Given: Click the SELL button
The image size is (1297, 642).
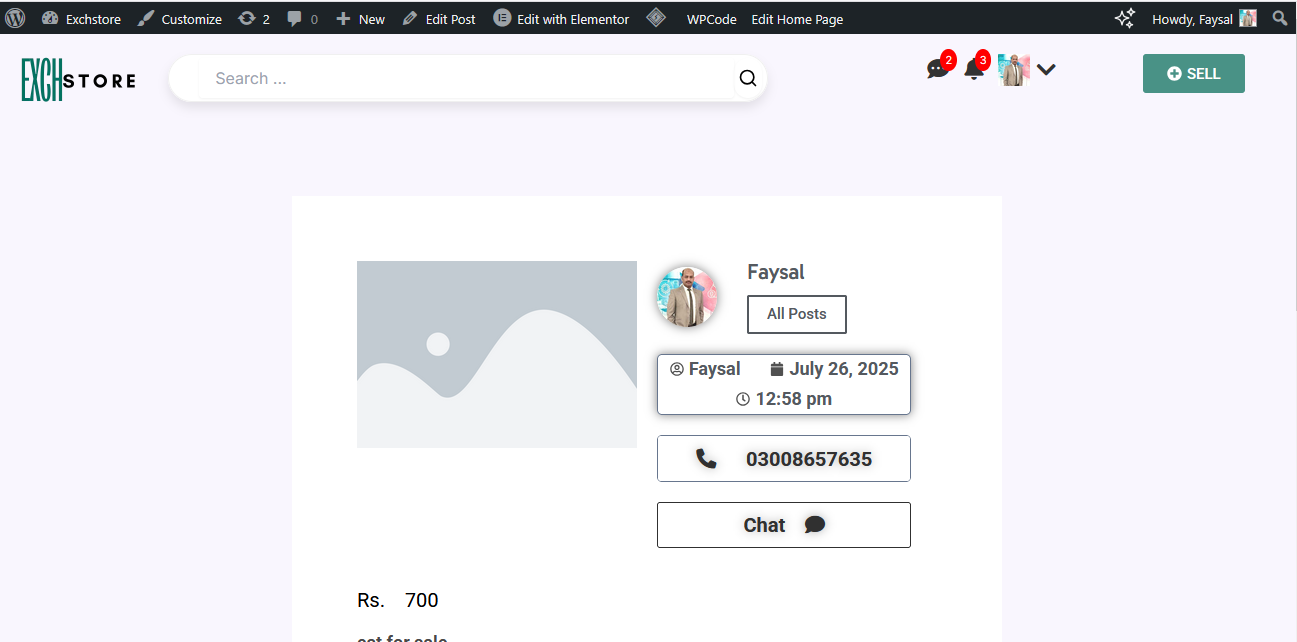Looking at the screenshot, I should [x=1193, y=73].
